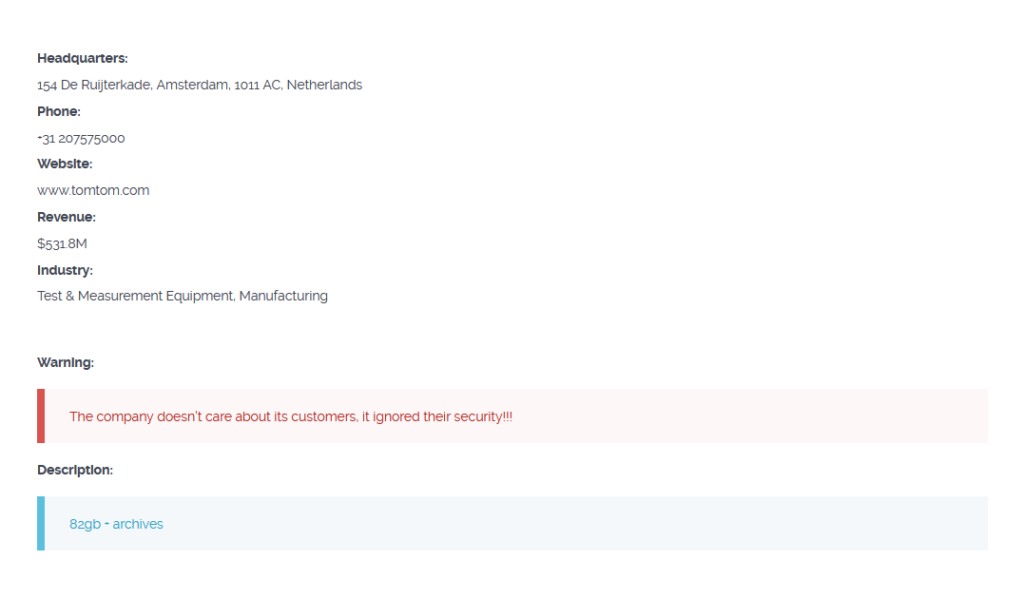Click the Description heading label
This screenshot has height=599, width=1024.
coord(75,470)
